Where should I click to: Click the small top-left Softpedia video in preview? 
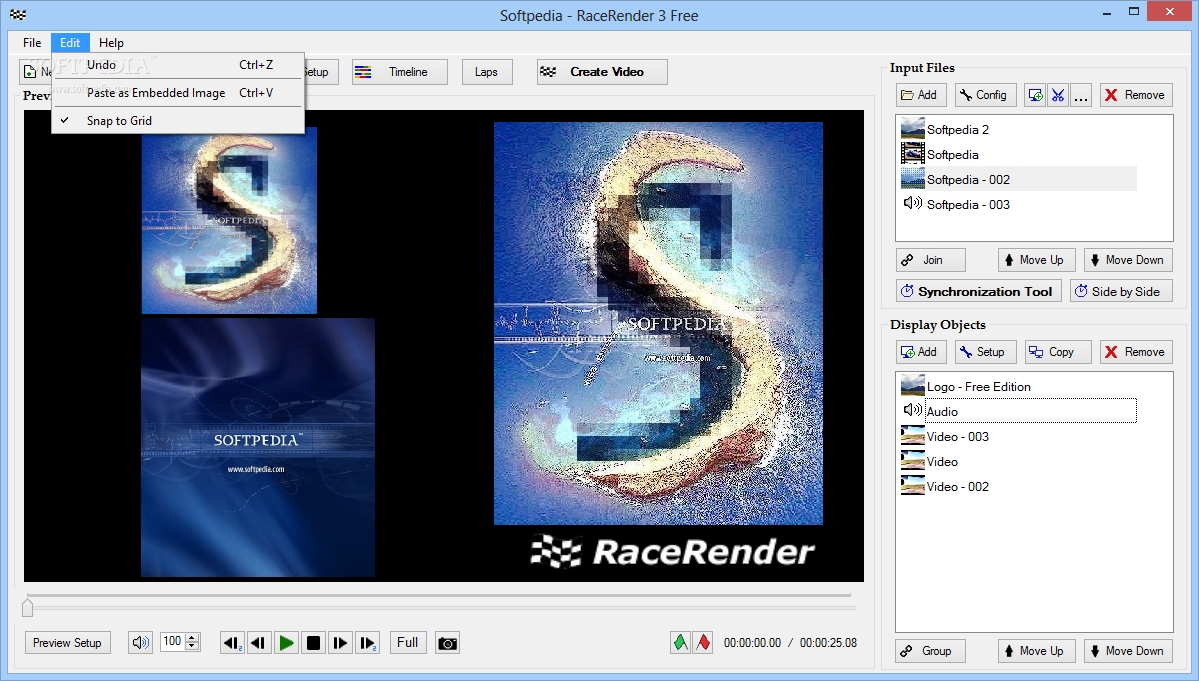[229, 221]
